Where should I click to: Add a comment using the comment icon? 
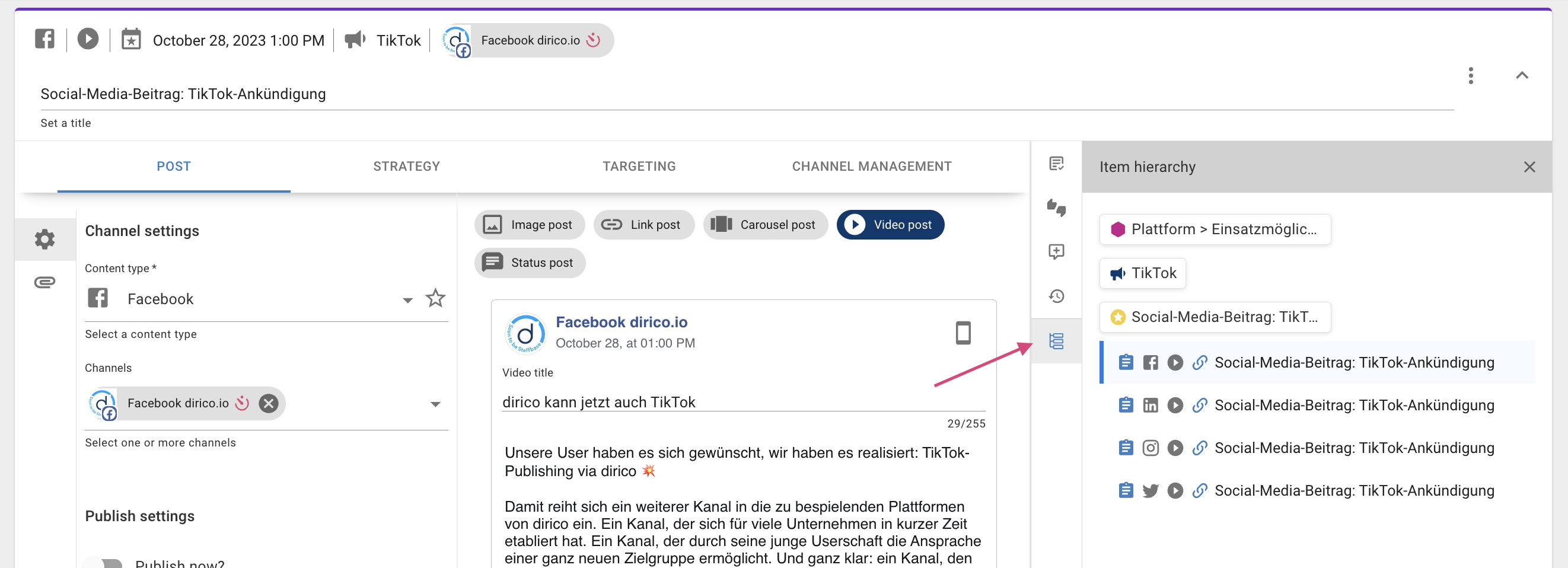[x=1056, y=252]
